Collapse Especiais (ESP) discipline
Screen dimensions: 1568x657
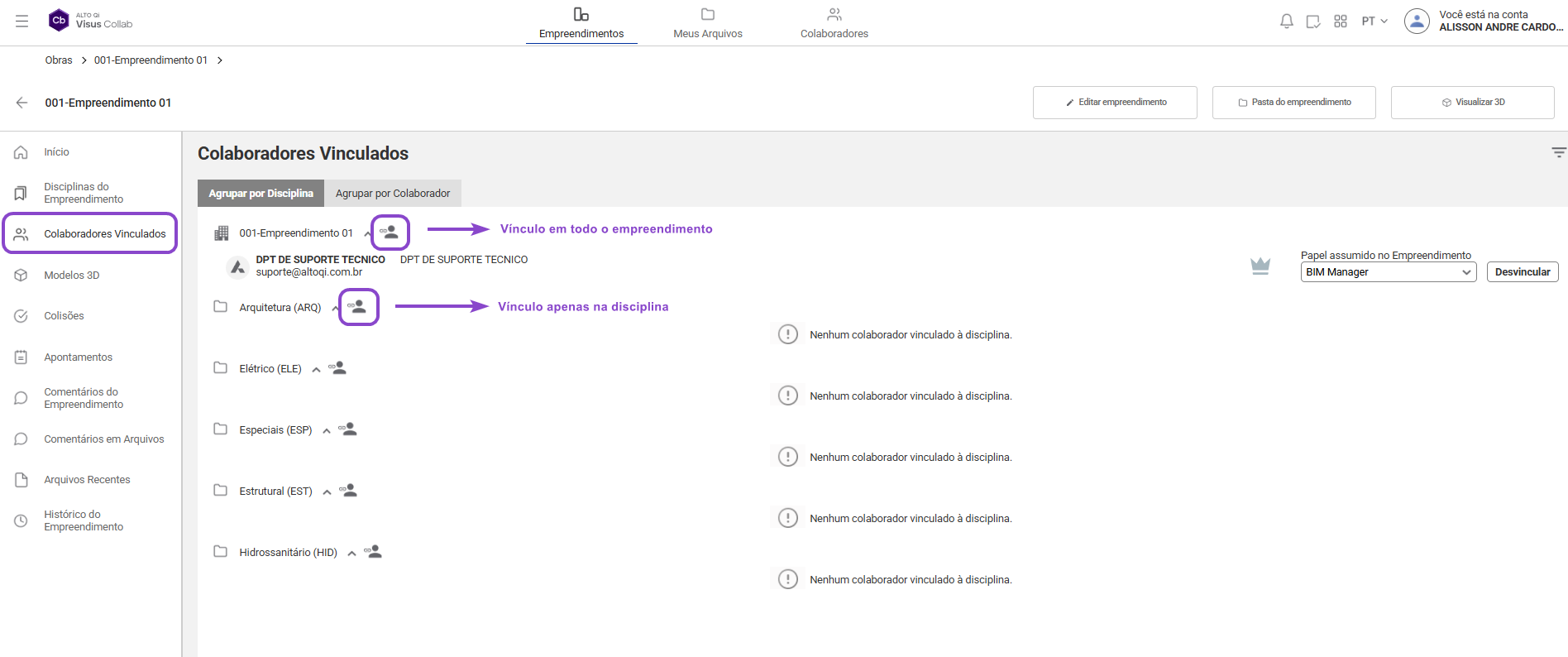tap(327, 431)
